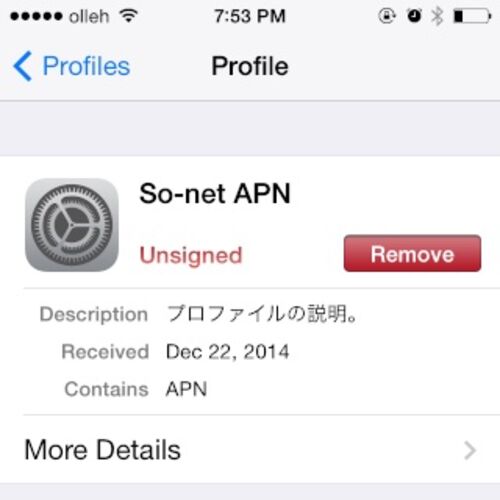
Task: Remove the So-net APN profile
Action: (x=412, y=253)
